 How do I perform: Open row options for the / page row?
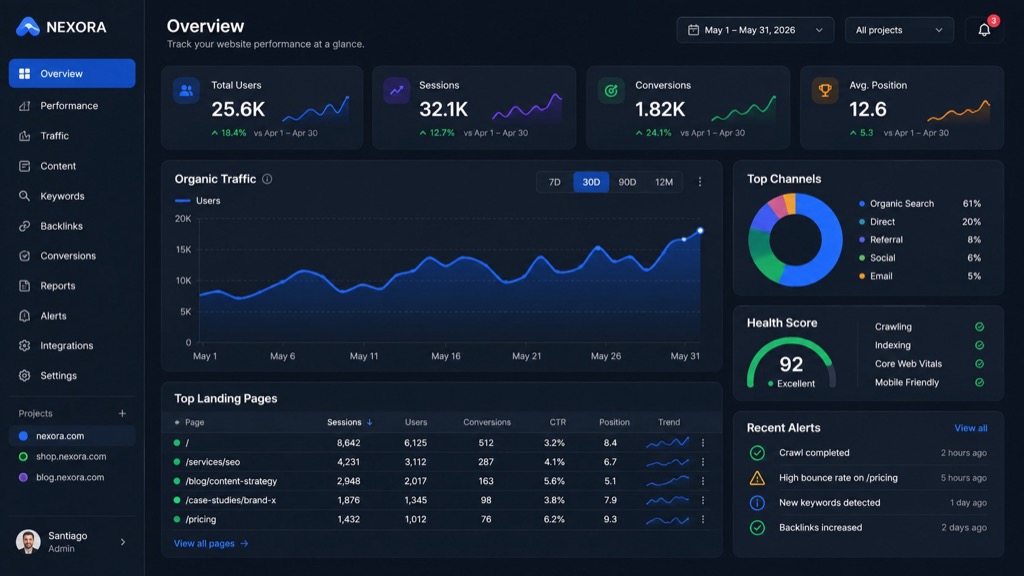[x=703, y=443]
